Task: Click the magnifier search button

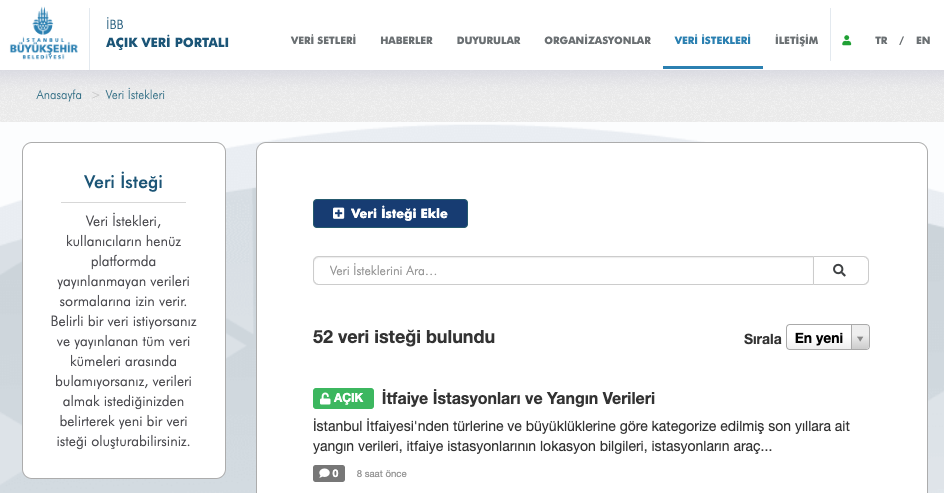Action: [x=840, y=270]
